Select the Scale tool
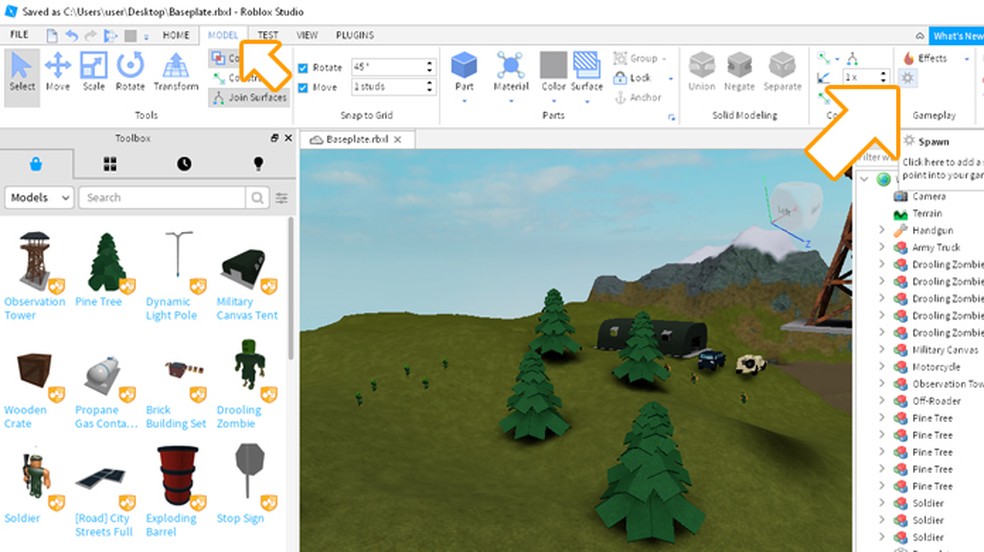This screenshot has height=552, width=984. pos(93,72)
